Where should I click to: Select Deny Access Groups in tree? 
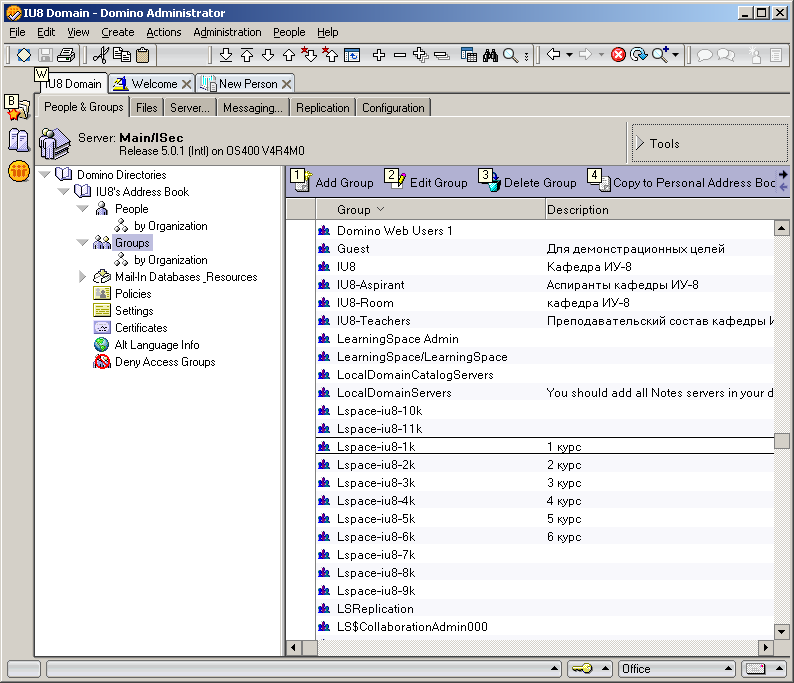click(x=155, y=361)
